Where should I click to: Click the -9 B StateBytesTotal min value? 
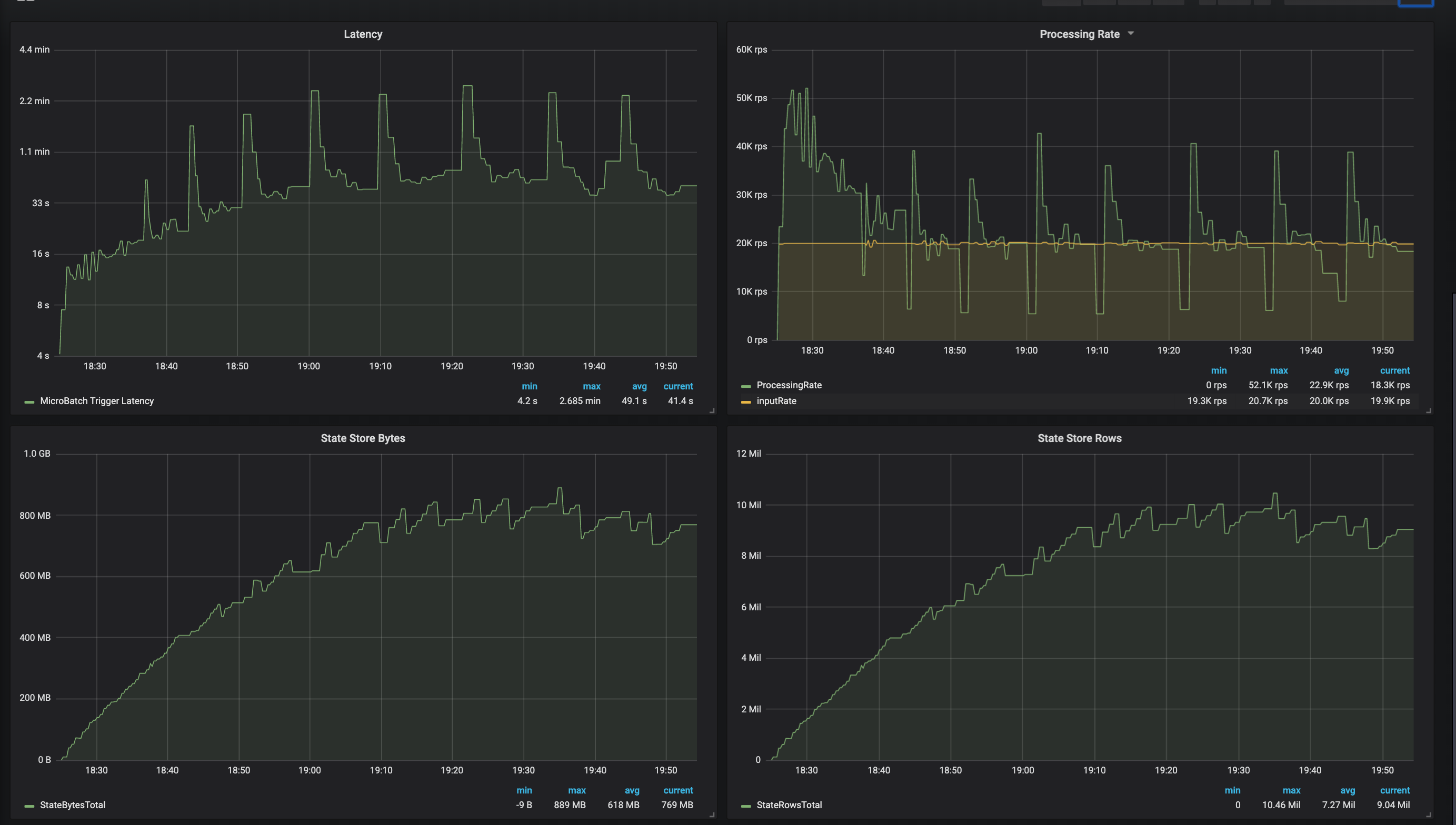click(524, 804)
